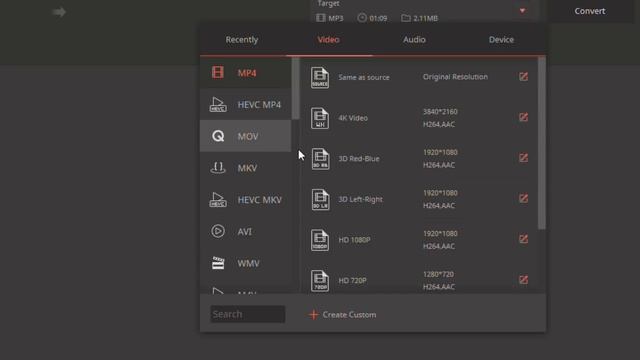Click the '2.11MB' target size text
Image resolution: width=640 pixels, height=360 pixels.
tap(425, 18)
